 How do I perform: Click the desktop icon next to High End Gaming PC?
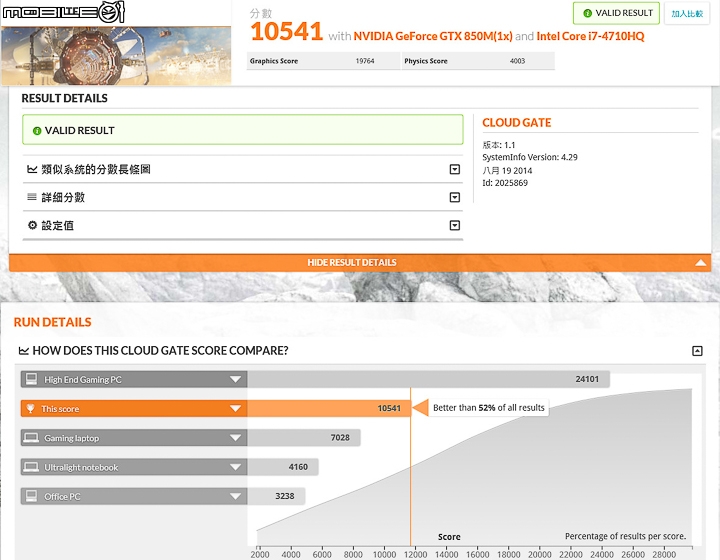point(31,379)
